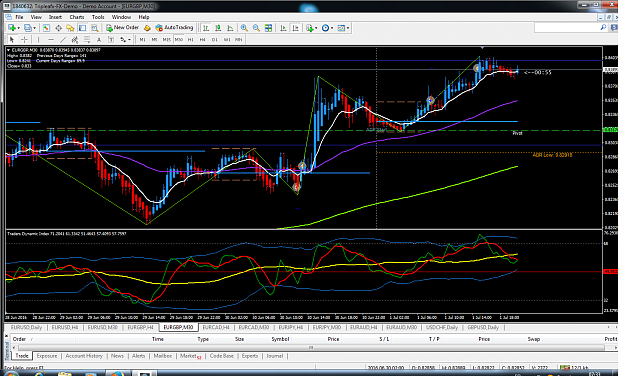Open the Strategy Tester magnifier icon
The image size is (625, 376).
point(94,28)
